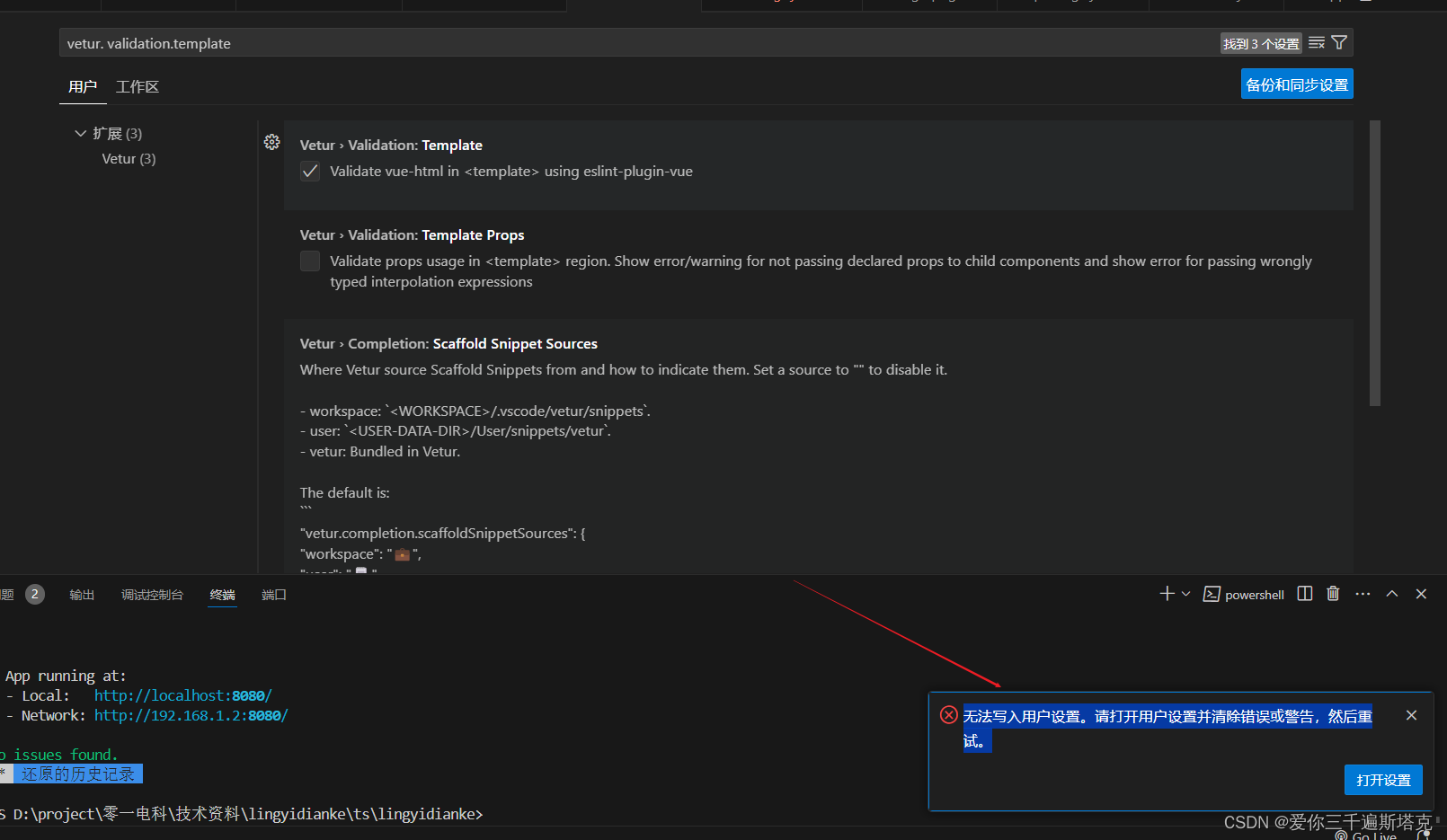The width and height of the screenshot is (1447, 840).
Task: Click the powershell terminal icon
Action: tap(1212, 594)
